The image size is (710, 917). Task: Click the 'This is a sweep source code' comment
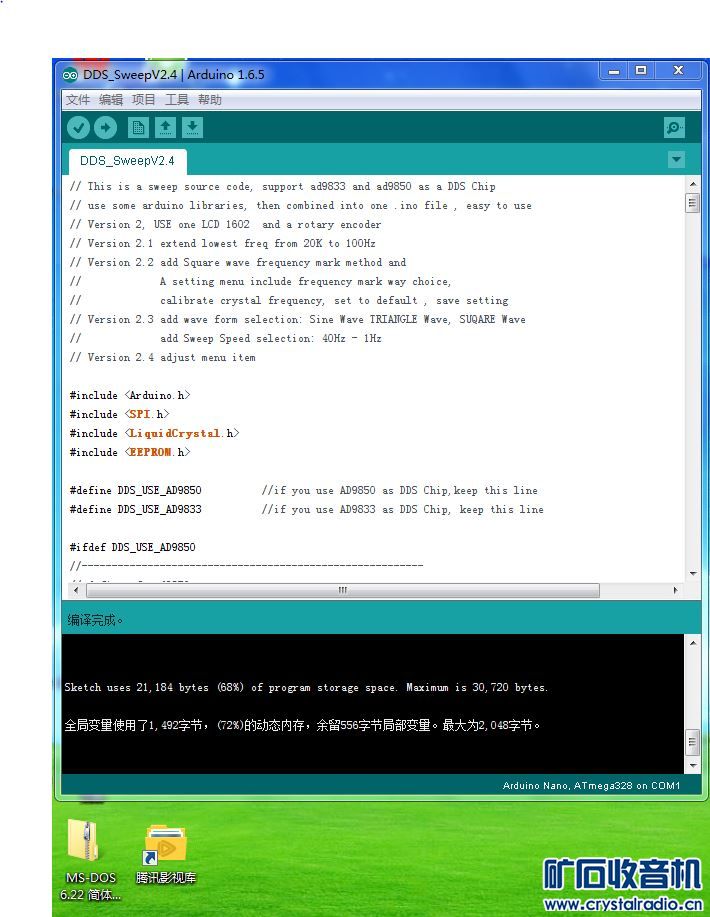pos(282,187)
